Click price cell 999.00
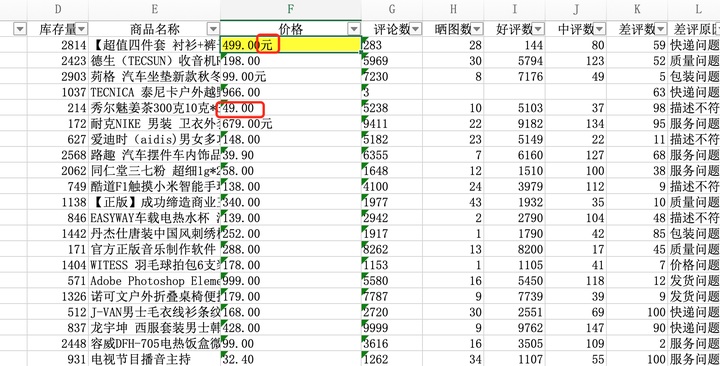 click(x=291, y=281)
